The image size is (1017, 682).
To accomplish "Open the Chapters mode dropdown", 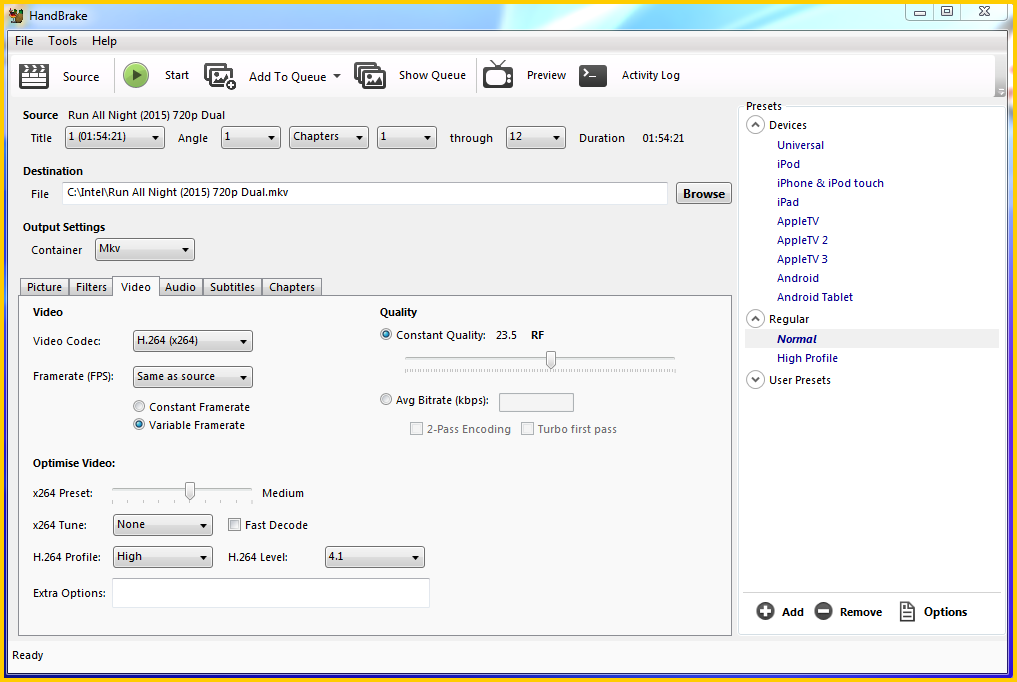I will click(329, 137).
